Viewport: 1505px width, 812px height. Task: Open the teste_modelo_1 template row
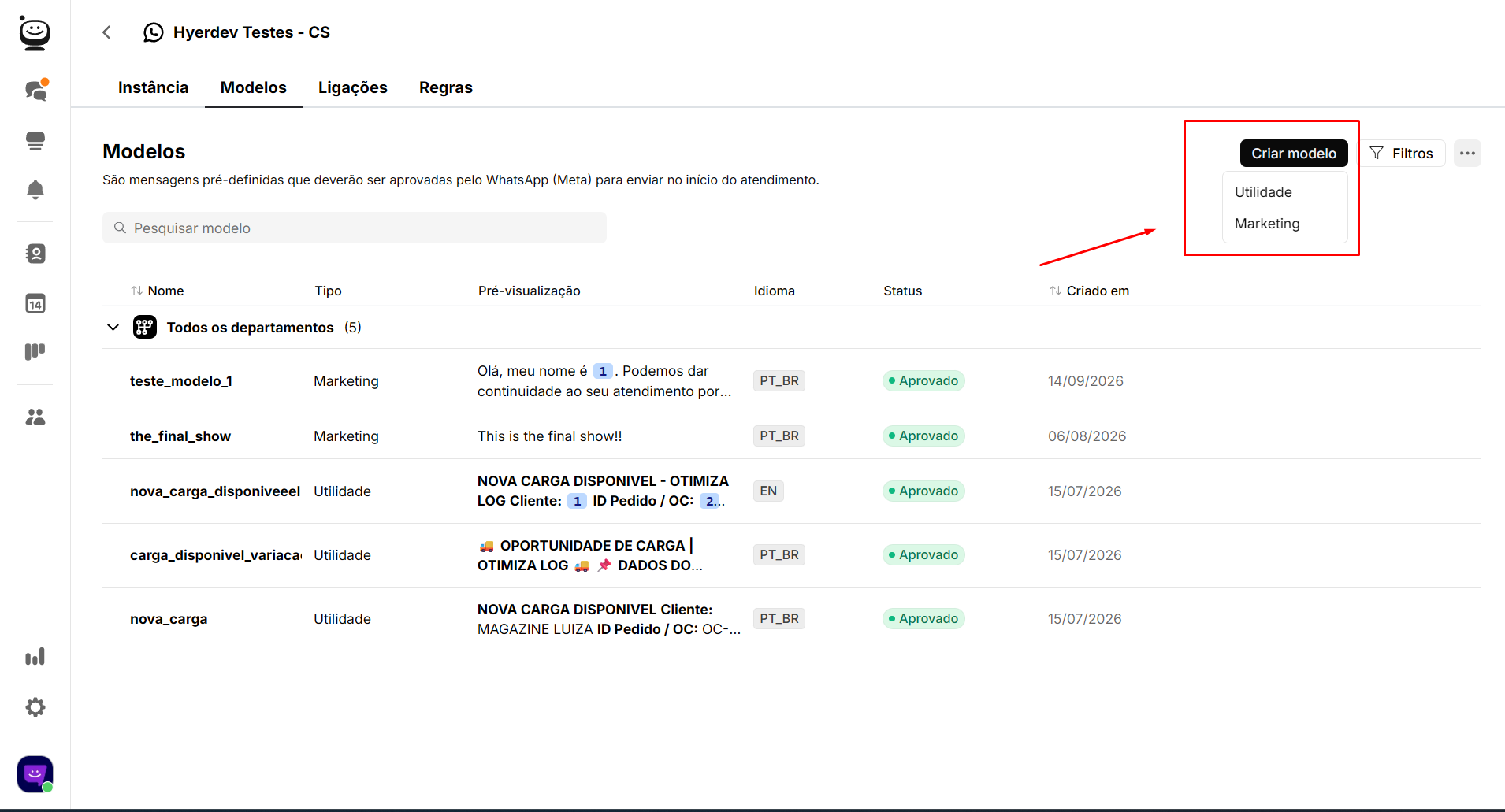tap(792, 381)
